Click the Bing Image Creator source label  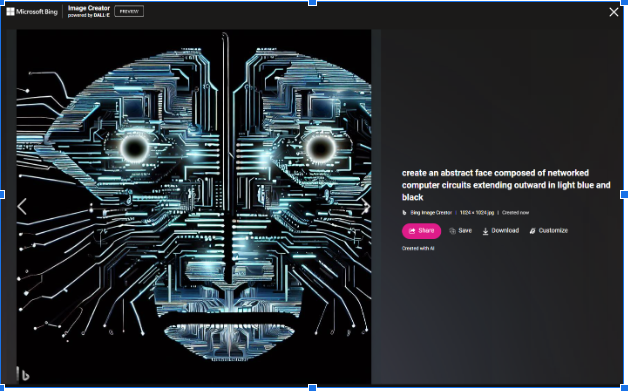pos(431,213)
